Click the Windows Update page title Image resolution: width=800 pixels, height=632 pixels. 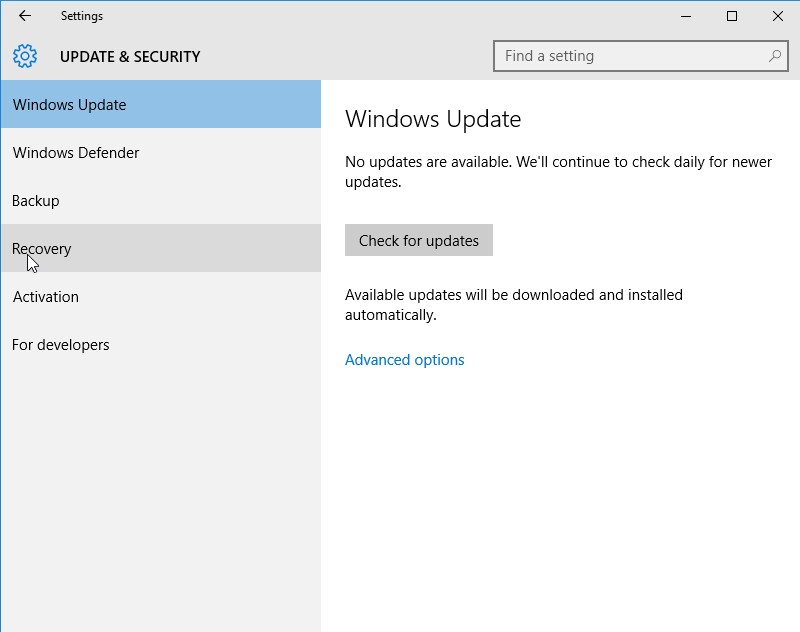pos(433,119)
